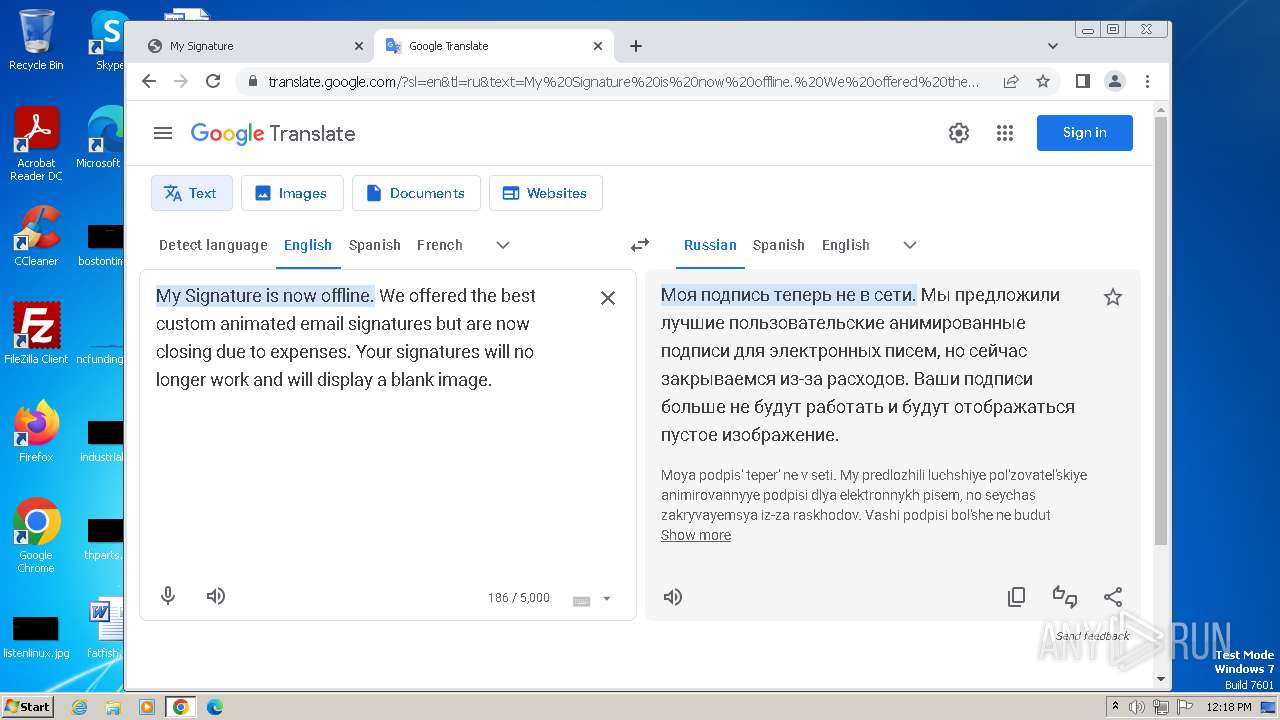
Task: Bookmark this page in Chrome
Action: pos(1043,81)
